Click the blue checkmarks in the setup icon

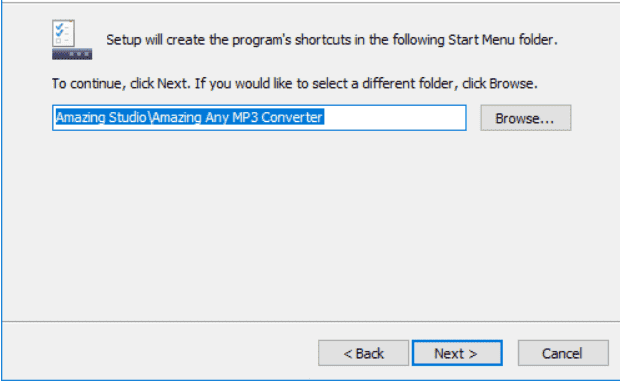[59, 30]
